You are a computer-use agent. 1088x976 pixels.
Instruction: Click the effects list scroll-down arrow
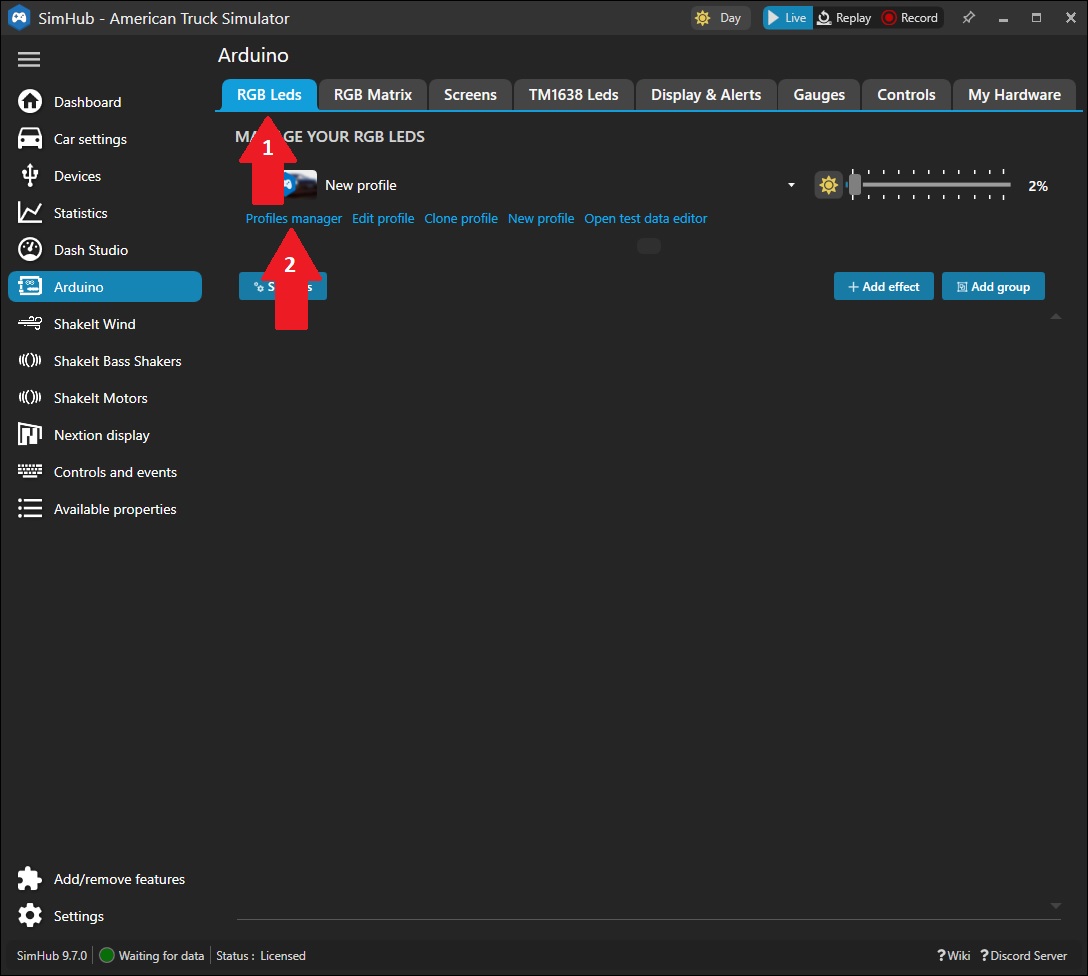point(1056,905)
